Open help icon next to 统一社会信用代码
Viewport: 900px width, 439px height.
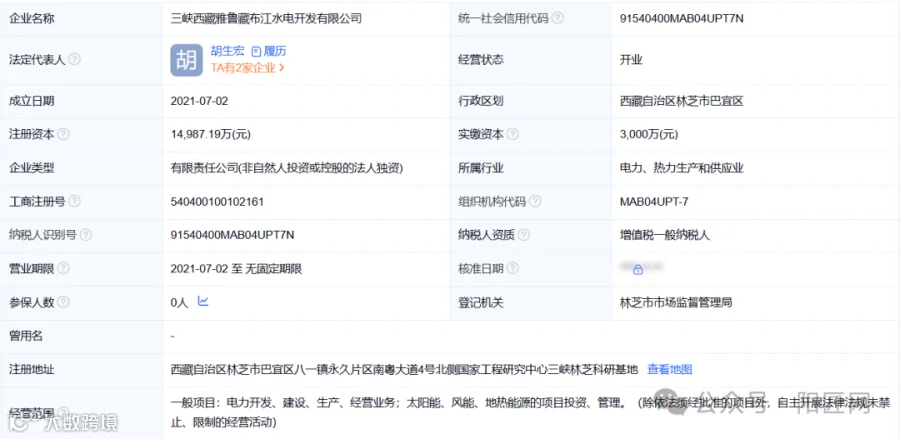[x=557, y=18]
